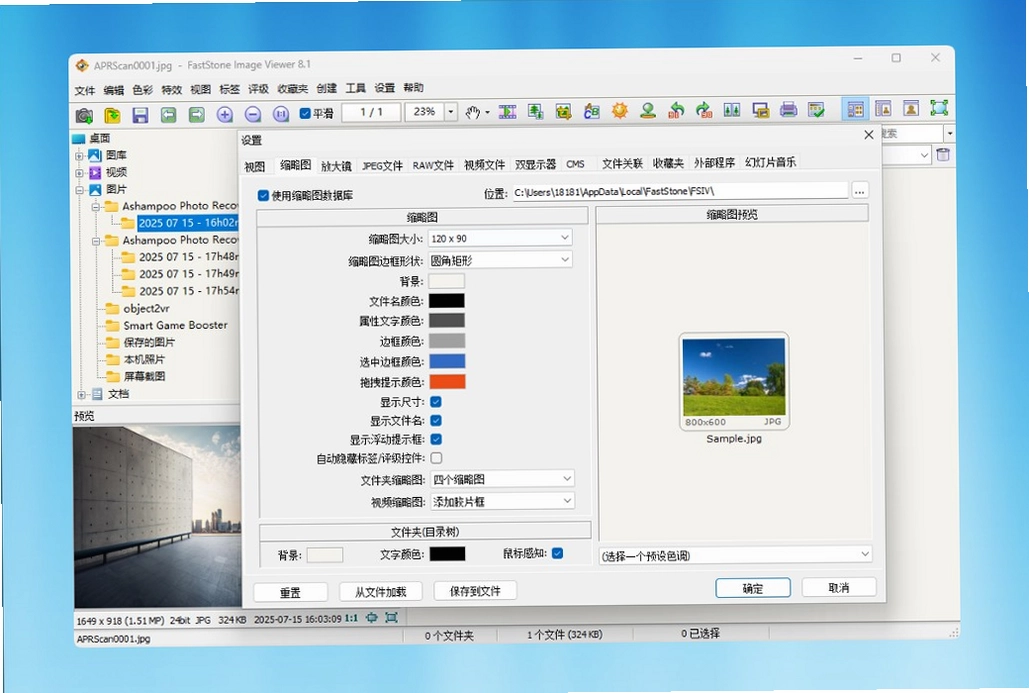Click the 1:1 actual size toolbar icon
The width and height of the screenshot is (1029, 693).
click(281, 115)
